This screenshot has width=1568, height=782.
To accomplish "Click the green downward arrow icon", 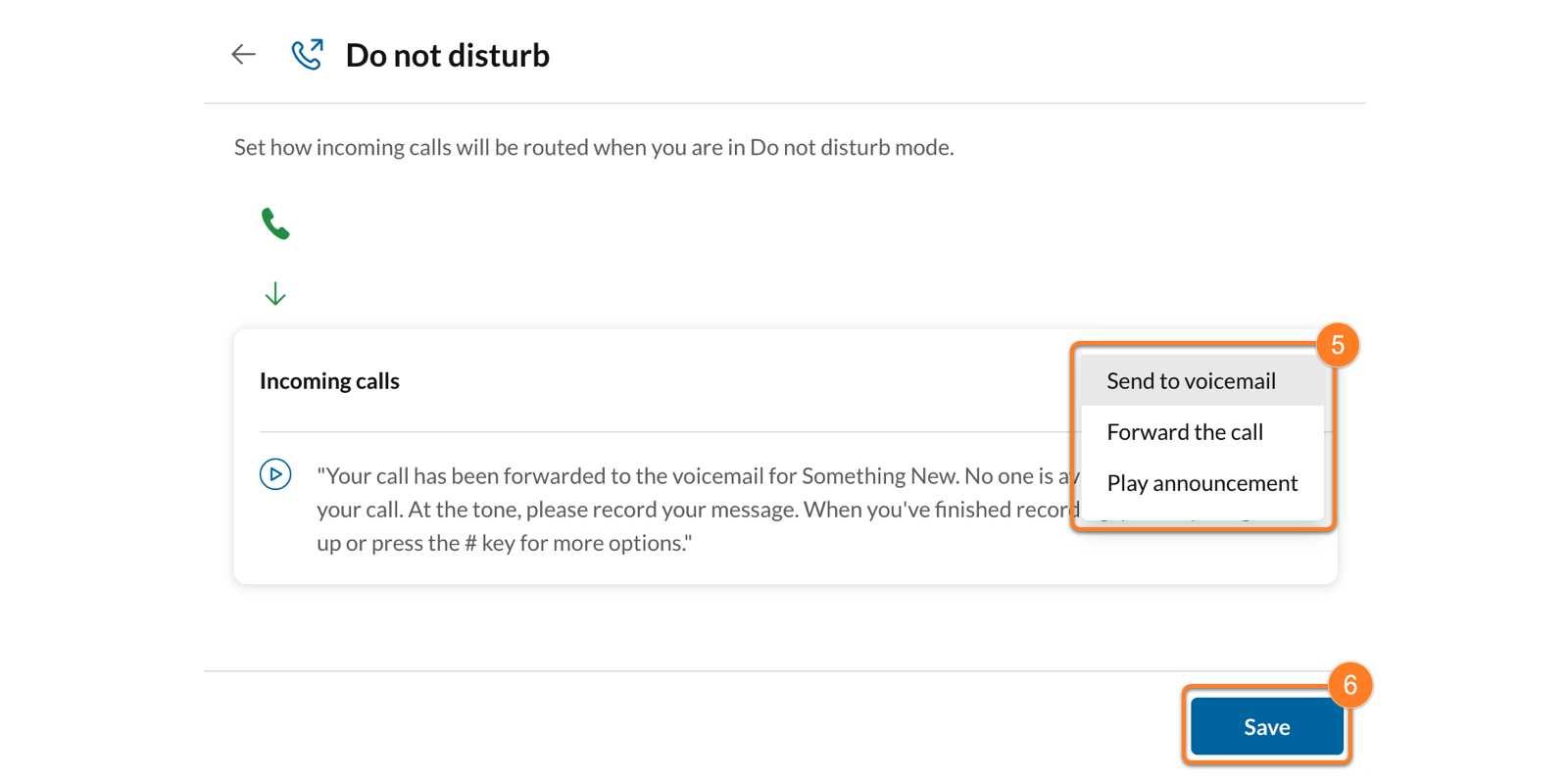I will point(275,294).
